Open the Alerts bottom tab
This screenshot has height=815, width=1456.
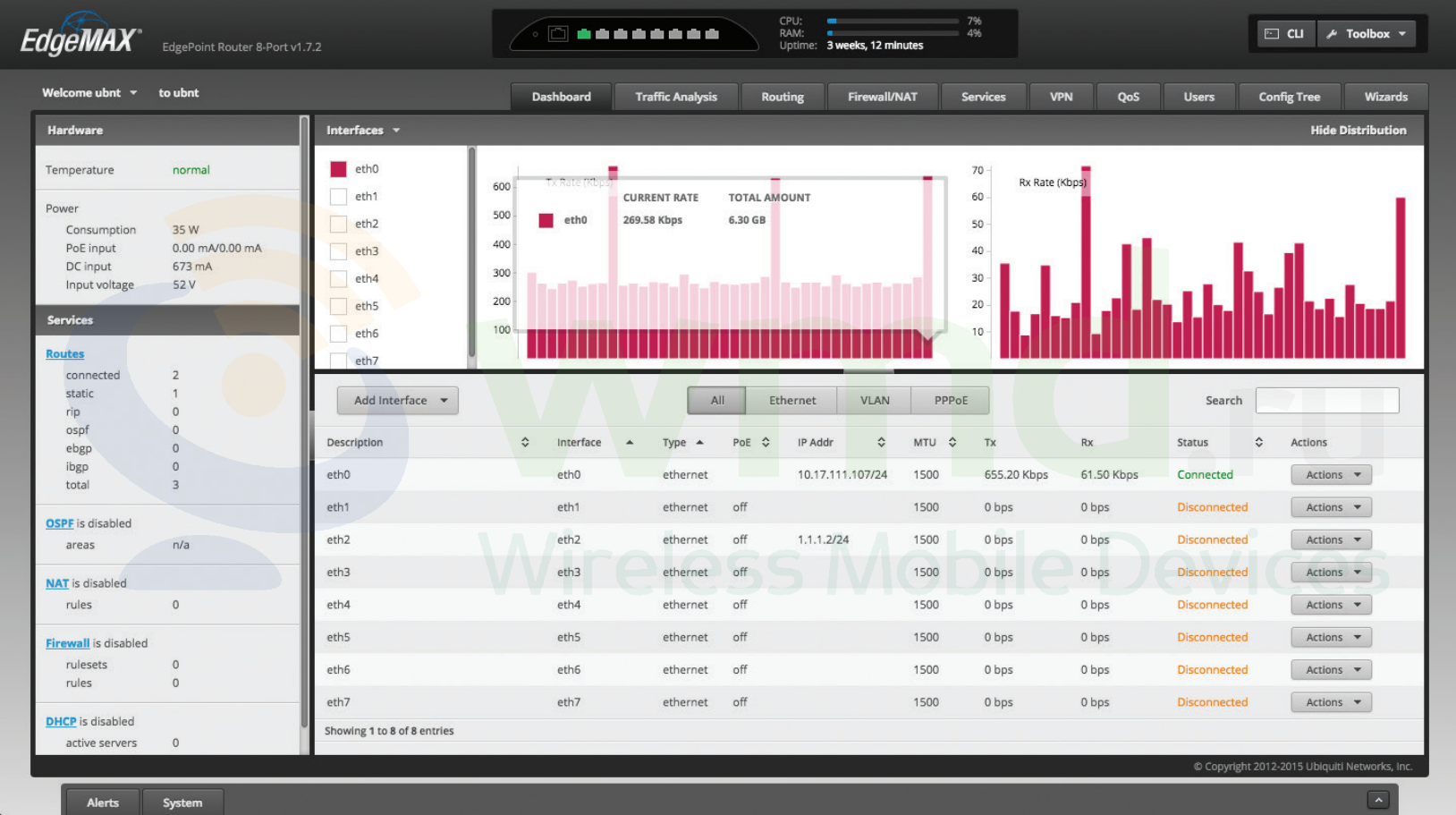tap(103, 802)
